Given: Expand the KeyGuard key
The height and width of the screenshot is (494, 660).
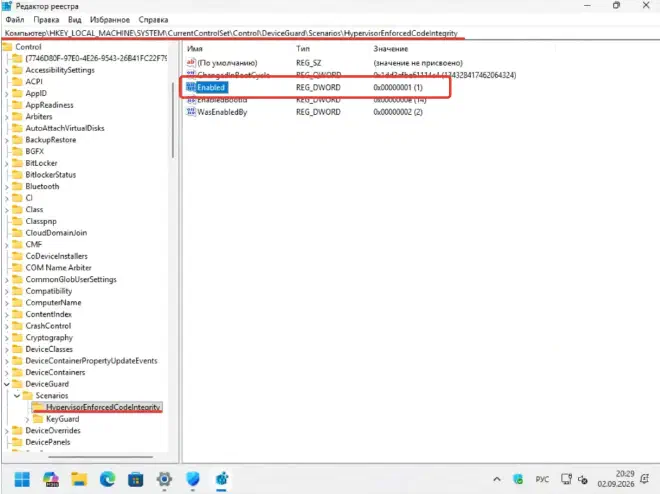Looking at the screenshot, I should [27, 420].
